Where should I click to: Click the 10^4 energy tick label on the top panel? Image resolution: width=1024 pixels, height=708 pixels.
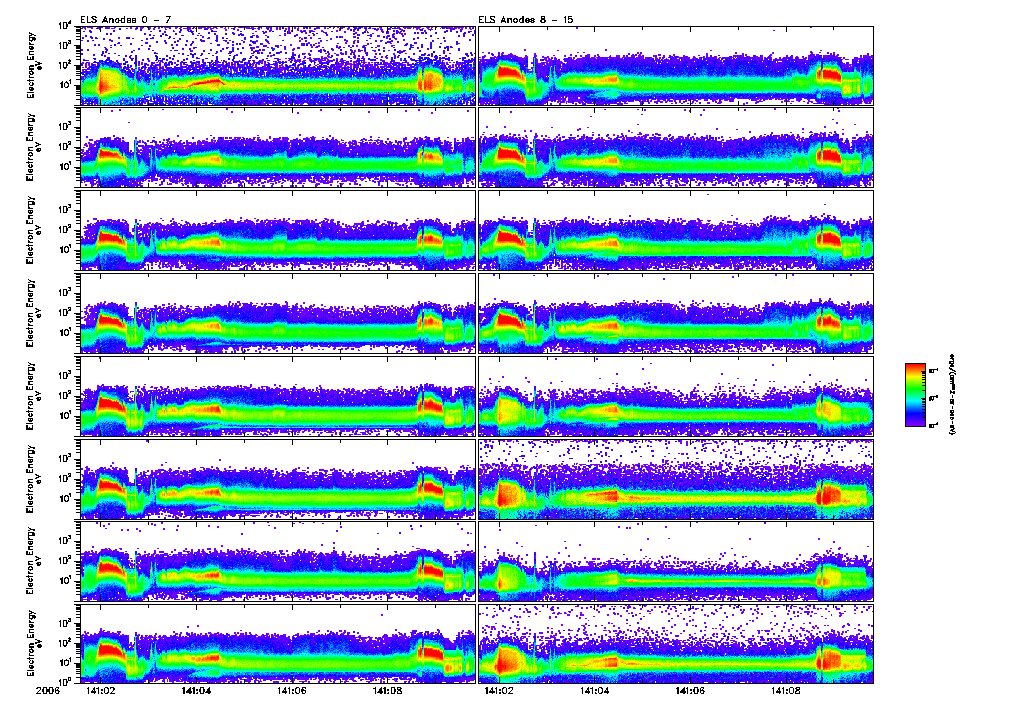64,26
